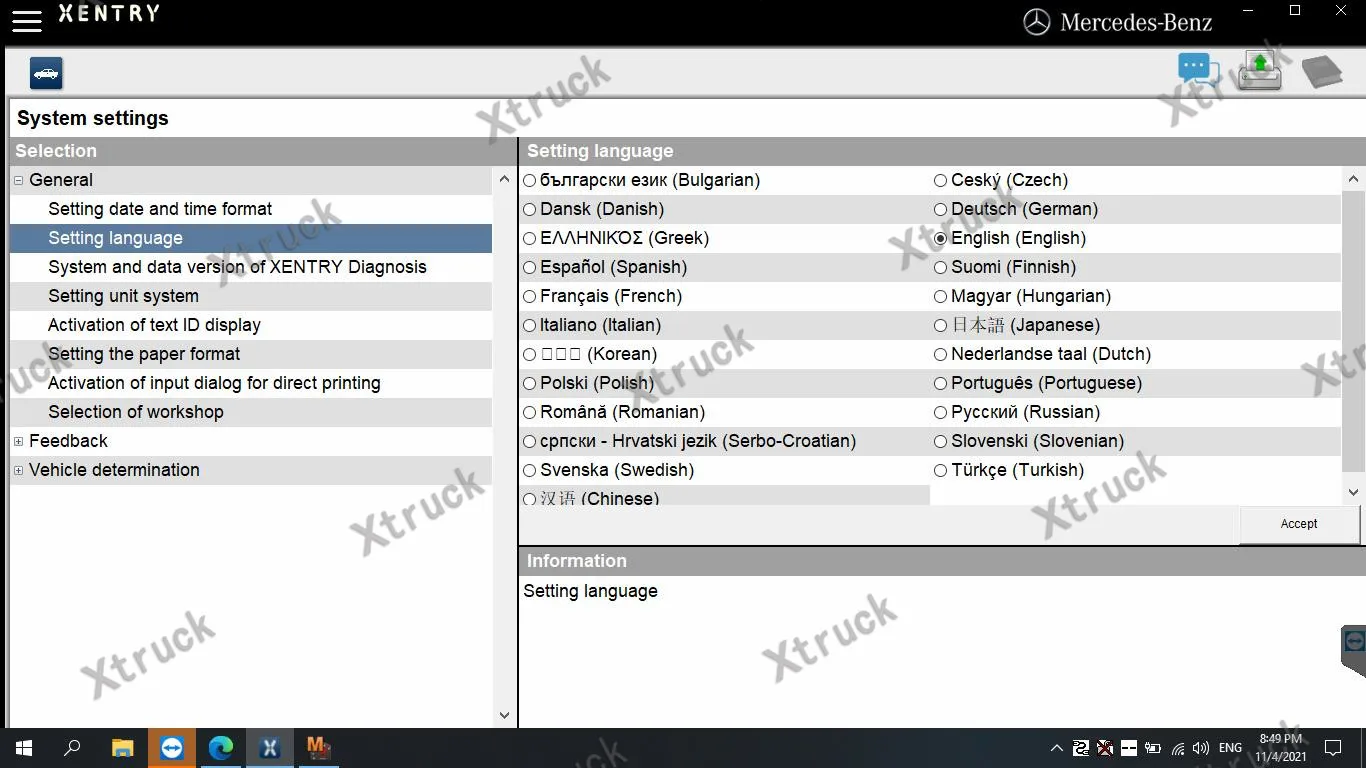This screenshot has height=768, width=1366.
Task: Open the help book icon
Action: point(1321,72)
